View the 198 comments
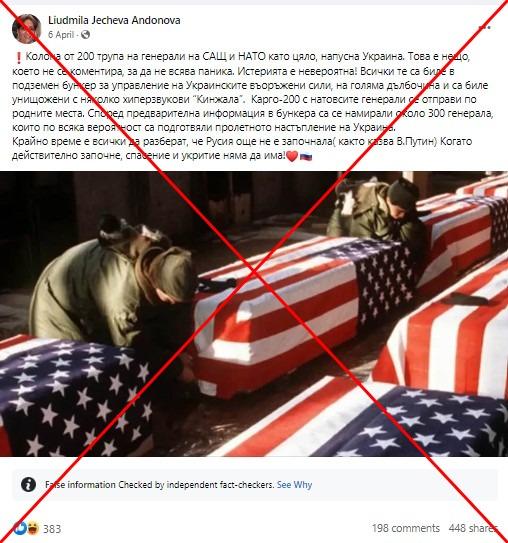This screenshot has width=508, height=543. (405, 528)
